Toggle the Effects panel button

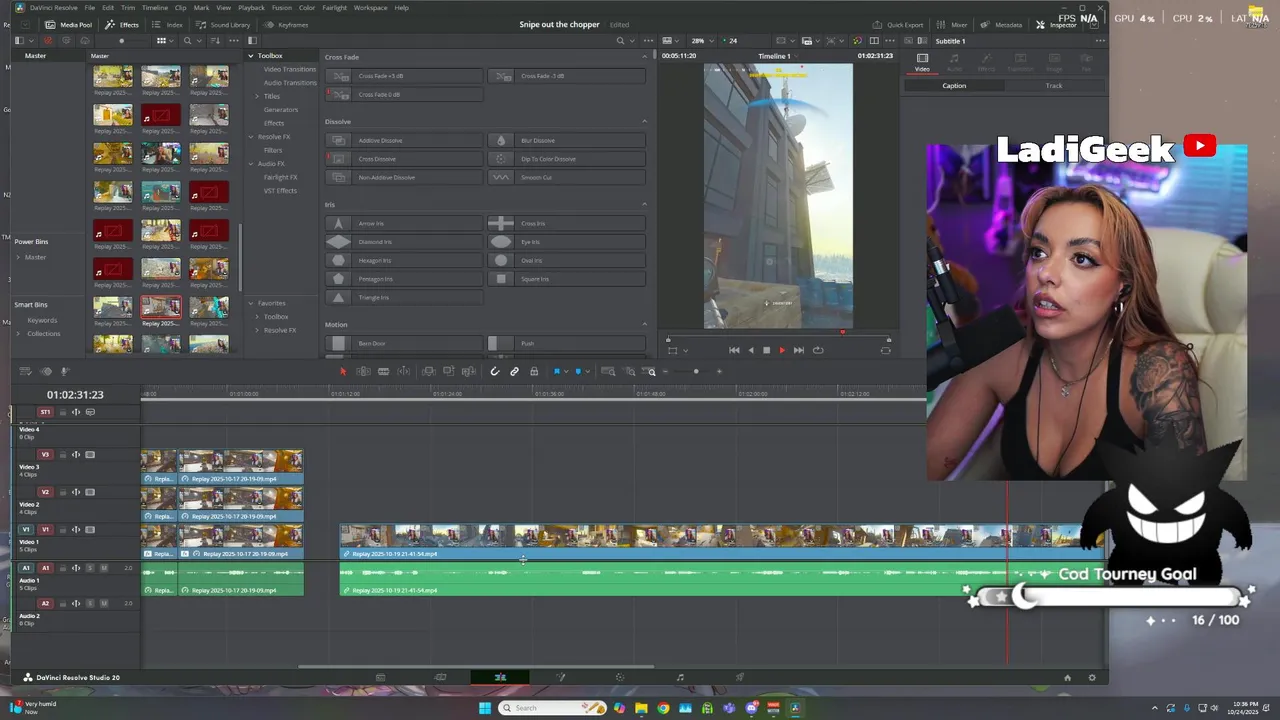122,24
